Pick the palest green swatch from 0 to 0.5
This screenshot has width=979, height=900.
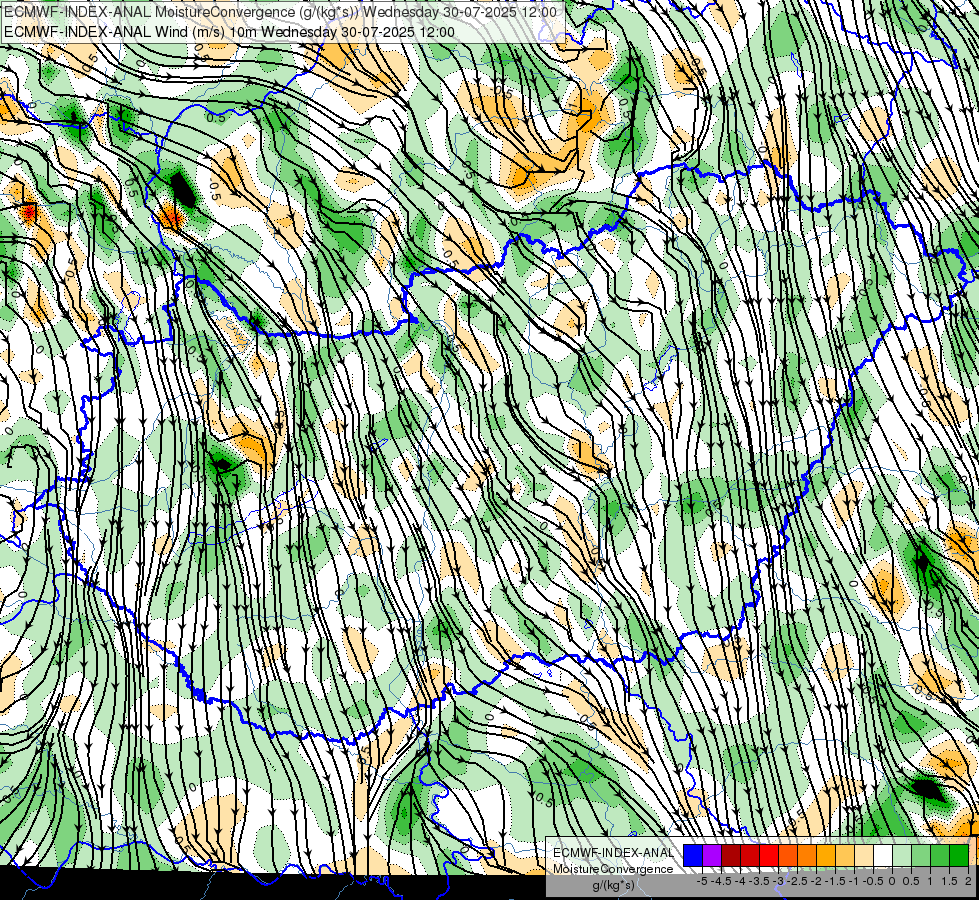[x=902, y=856]
